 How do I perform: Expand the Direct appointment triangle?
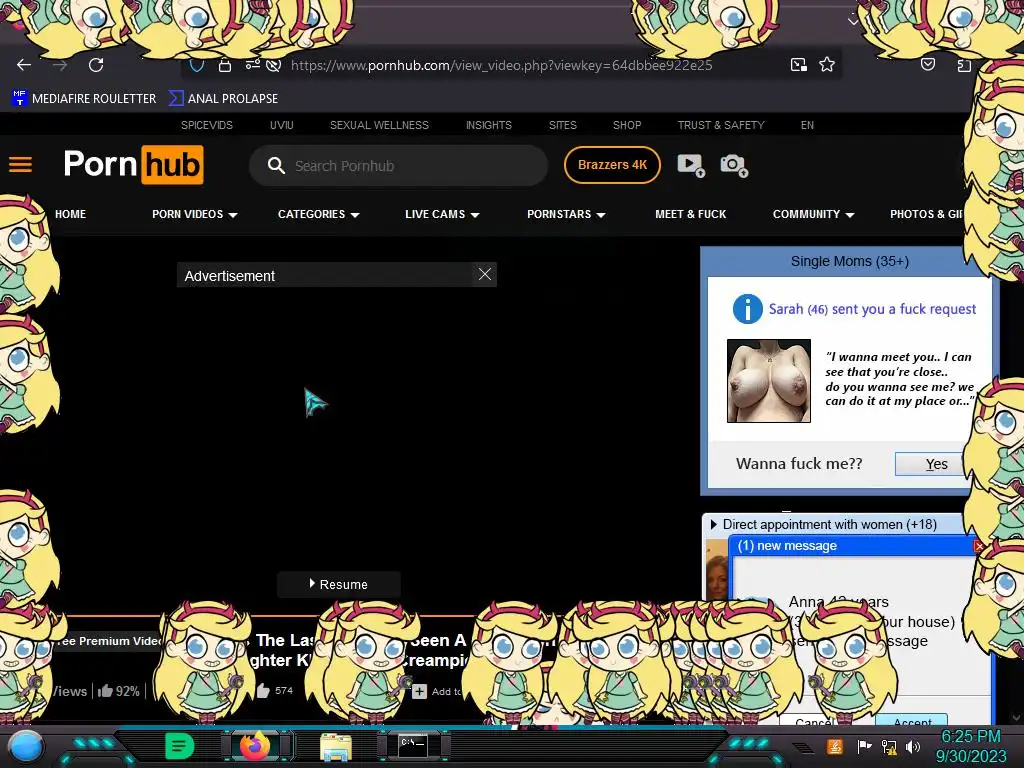[713, 524]
